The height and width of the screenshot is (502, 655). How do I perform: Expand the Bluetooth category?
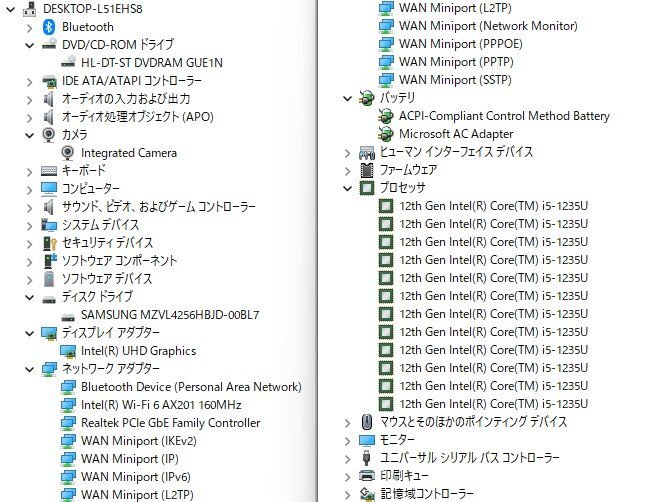[x=29, y=27]
